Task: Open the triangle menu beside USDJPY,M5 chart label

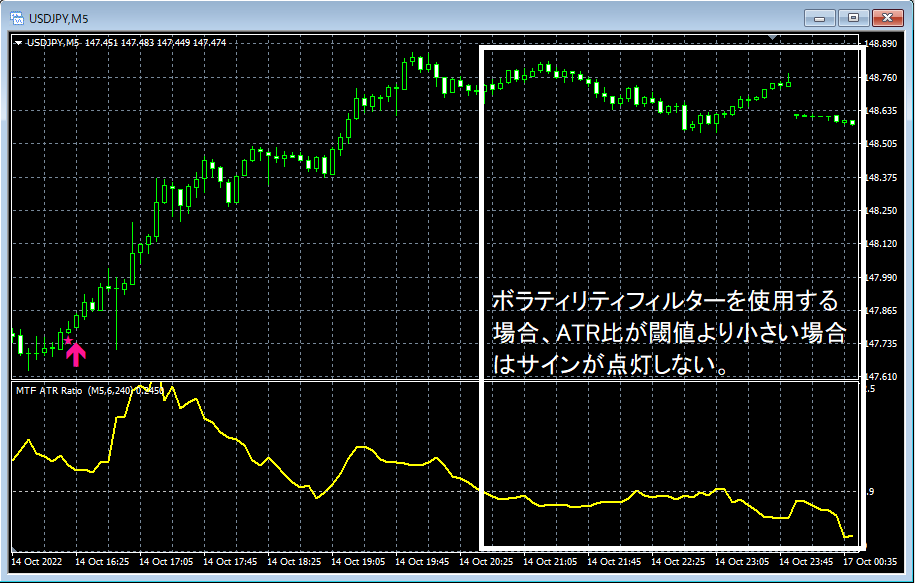Action: pyautogui.click(x=19, y=43)
